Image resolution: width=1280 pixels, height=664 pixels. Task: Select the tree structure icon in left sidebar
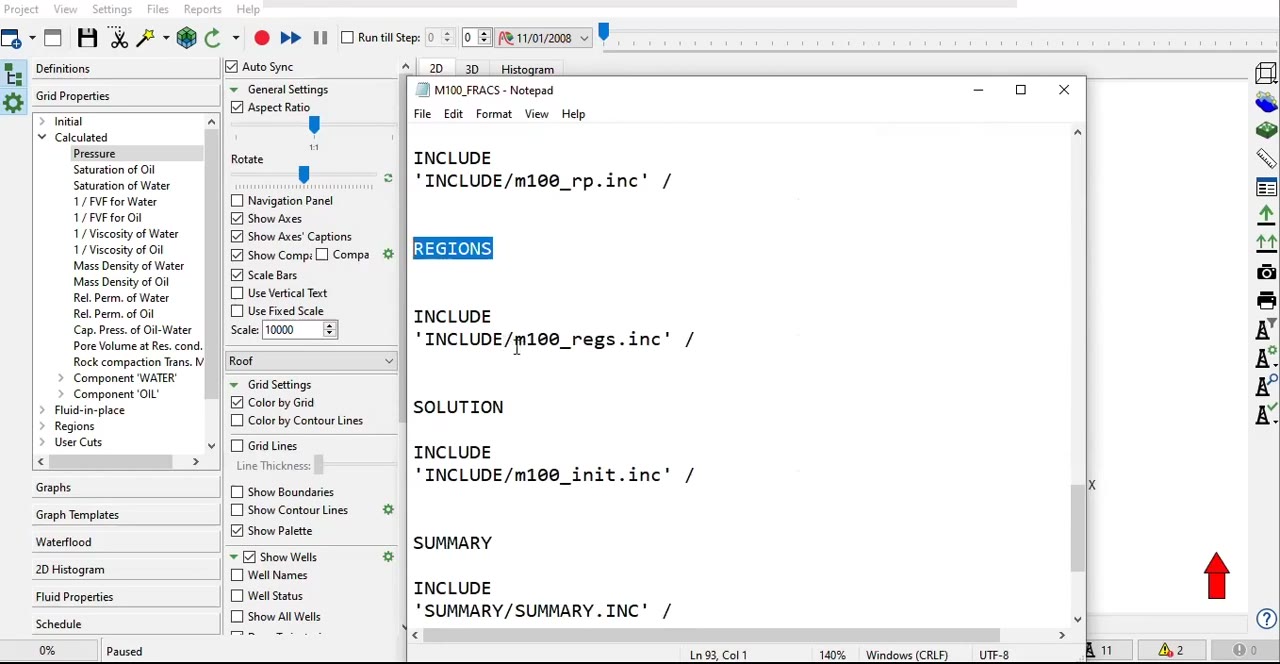(x=13, y=75)
